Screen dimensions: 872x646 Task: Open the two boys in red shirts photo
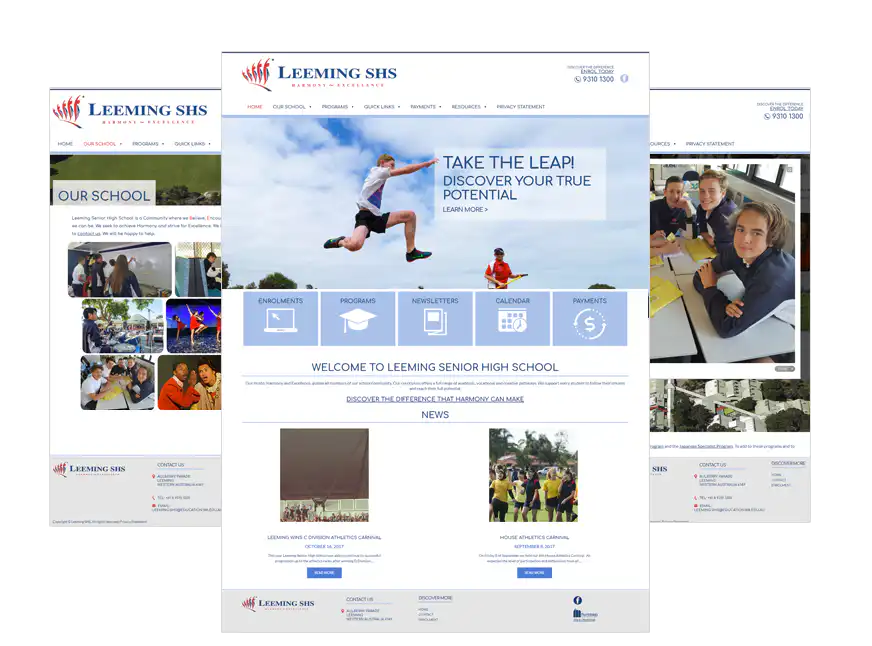click(x=190, y=382)
